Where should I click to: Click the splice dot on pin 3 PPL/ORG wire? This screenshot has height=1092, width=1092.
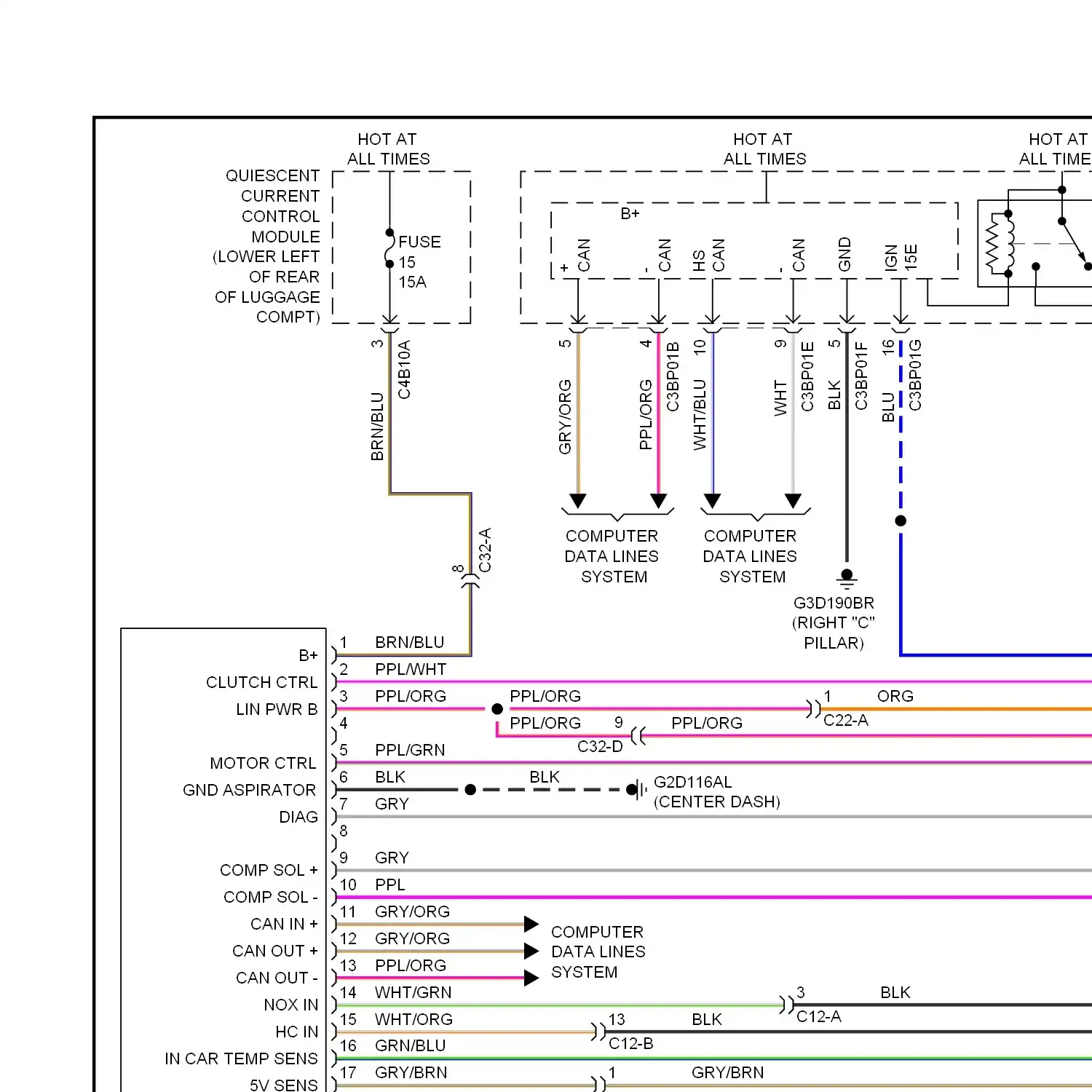(497, 708)
